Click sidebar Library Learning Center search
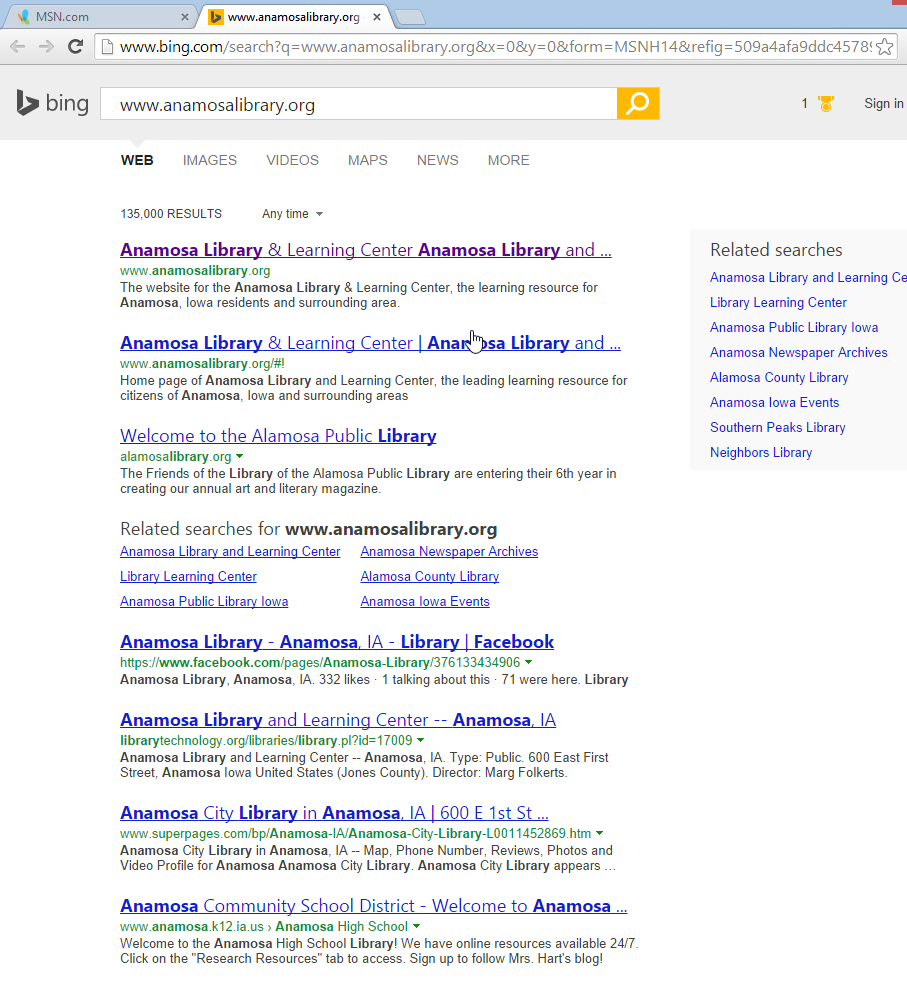The image size is (907, 986). pyautogui.click(x=778, y=302)
